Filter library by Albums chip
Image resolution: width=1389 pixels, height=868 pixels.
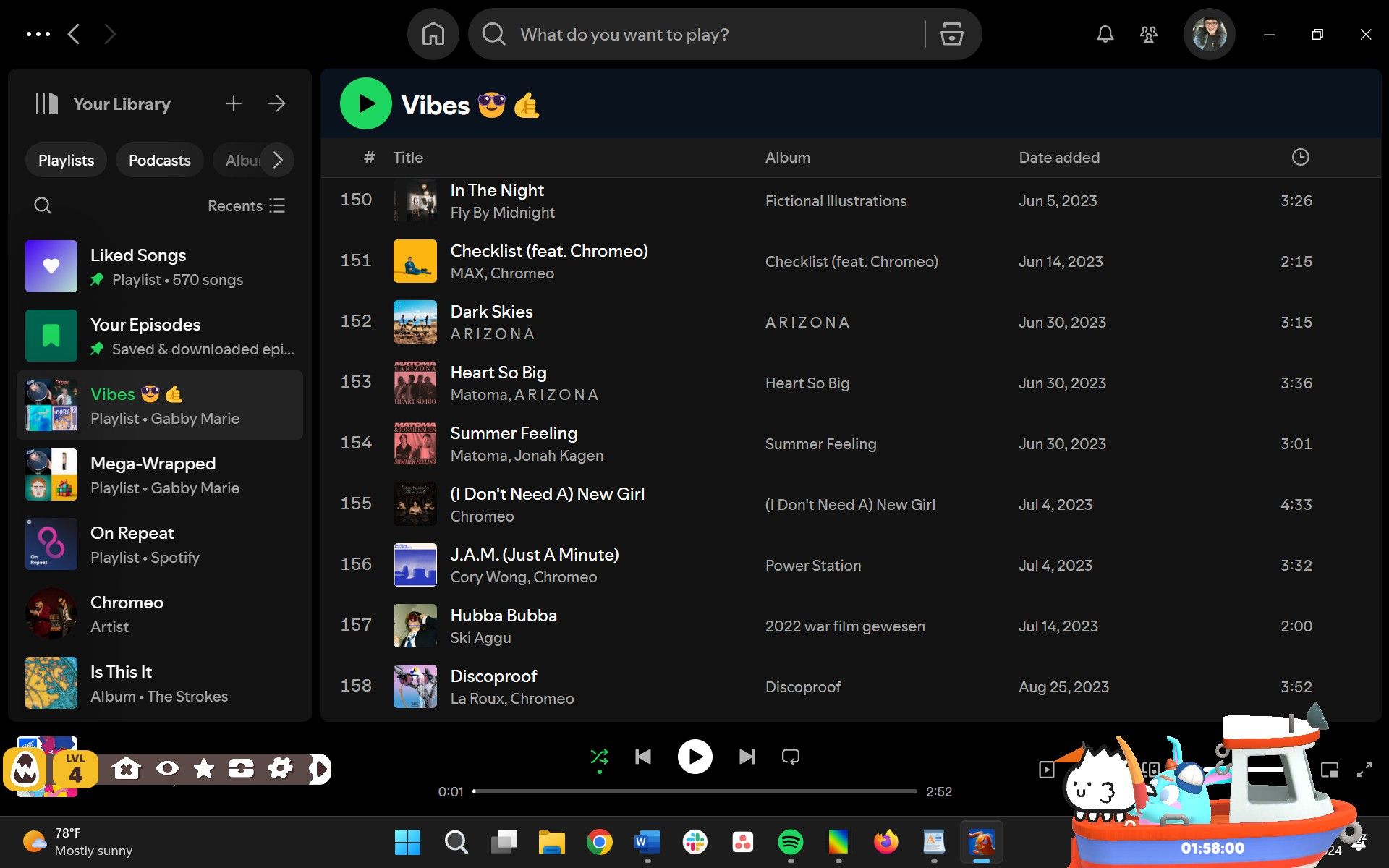click(239, 160)
